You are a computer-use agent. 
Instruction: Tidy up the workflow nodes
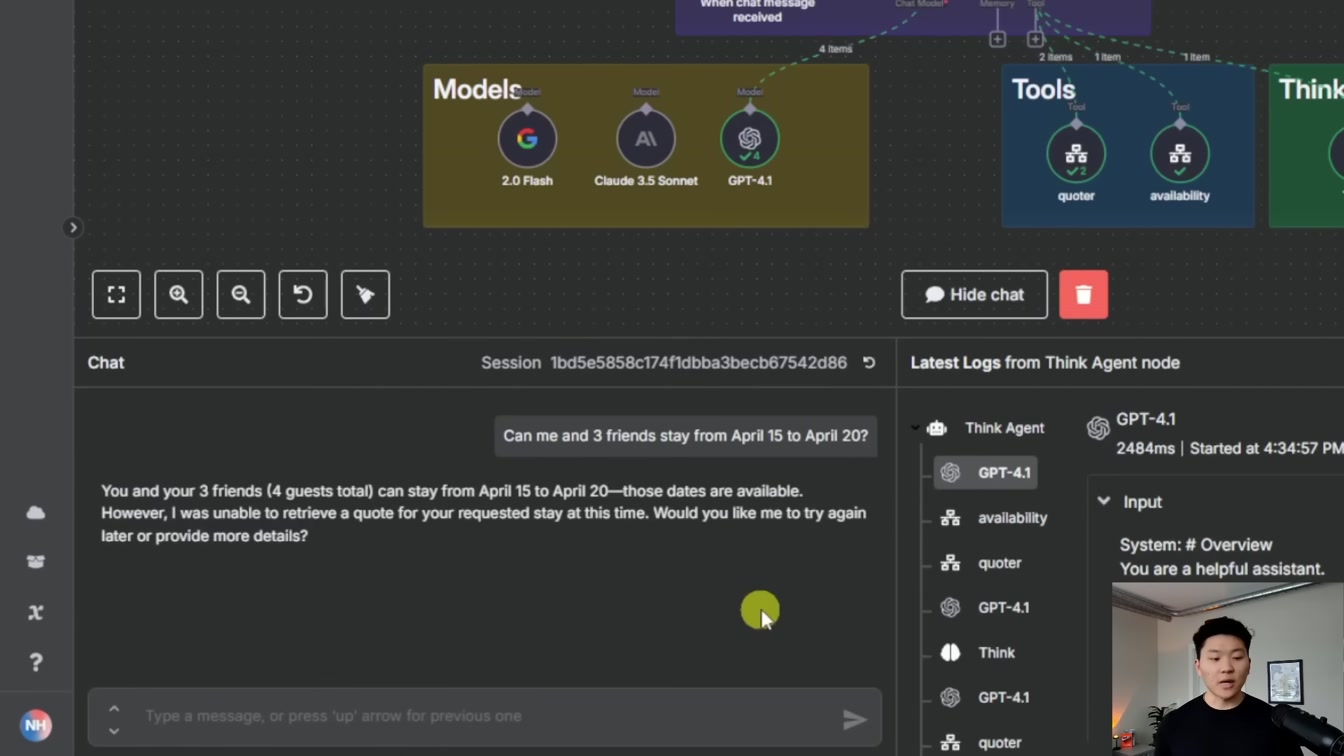point(365,295)
